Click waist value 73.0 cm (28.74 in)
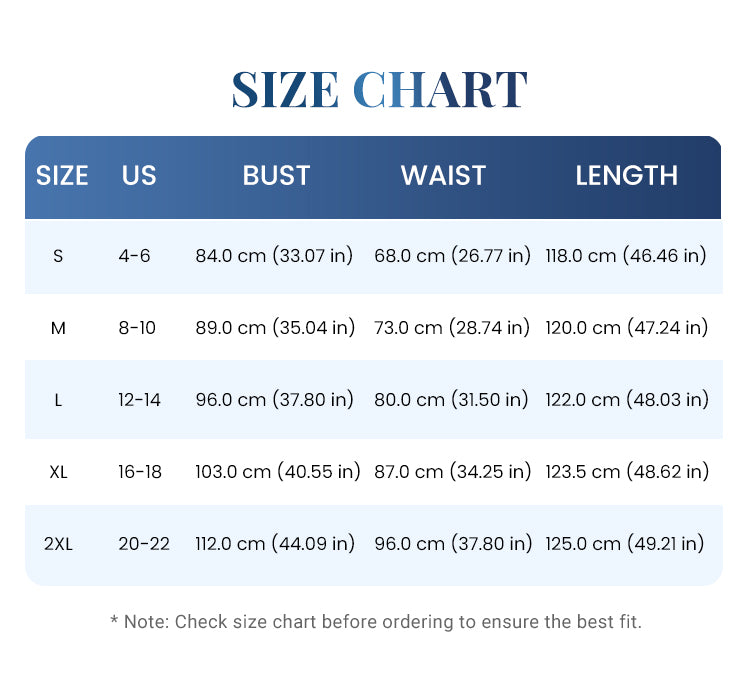 pos(452,328)
